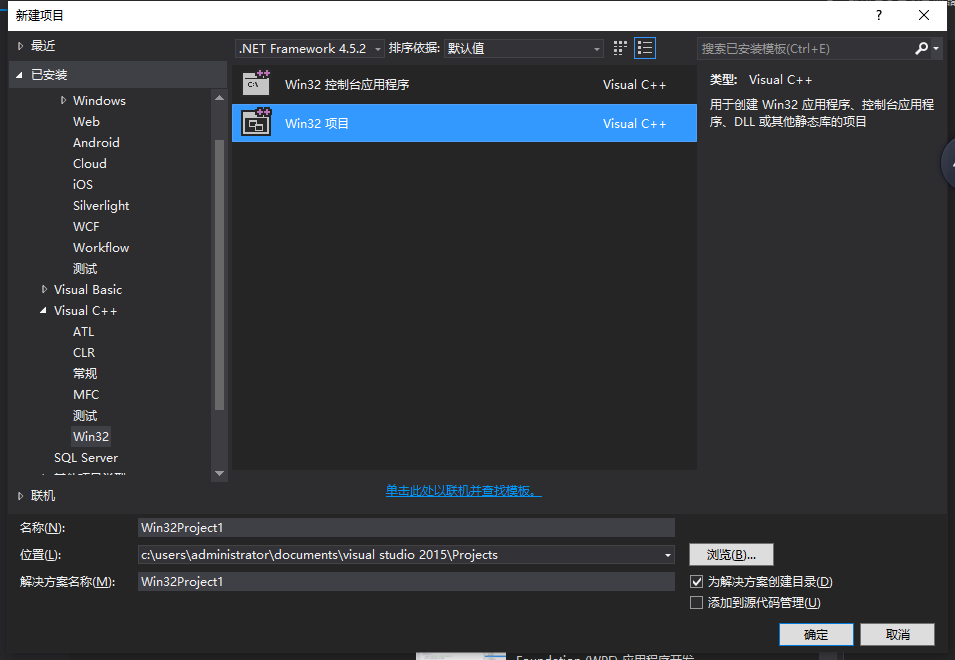Screen dimensions: 955x660
Task: Open the 单击此处以联机并查找模板 link
Action: [x=463, y=491]
